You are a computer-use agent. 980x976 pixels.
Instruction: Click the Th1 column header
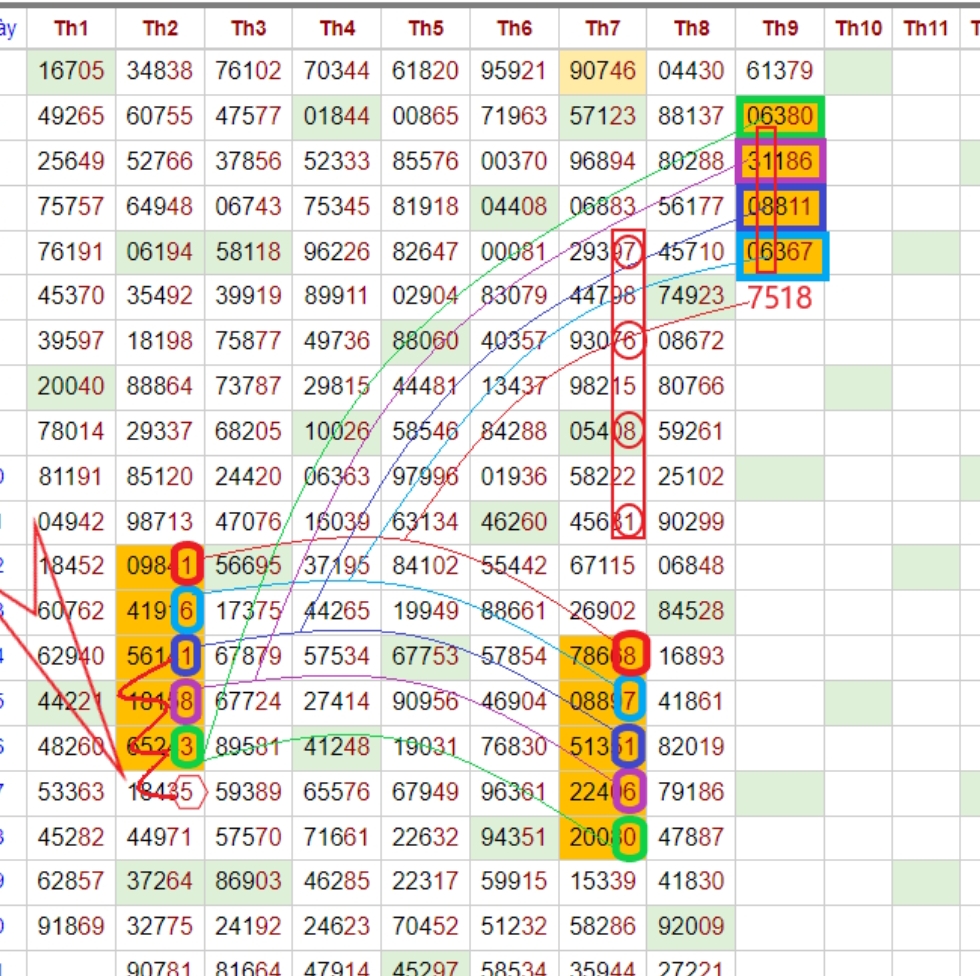[71, 28]
